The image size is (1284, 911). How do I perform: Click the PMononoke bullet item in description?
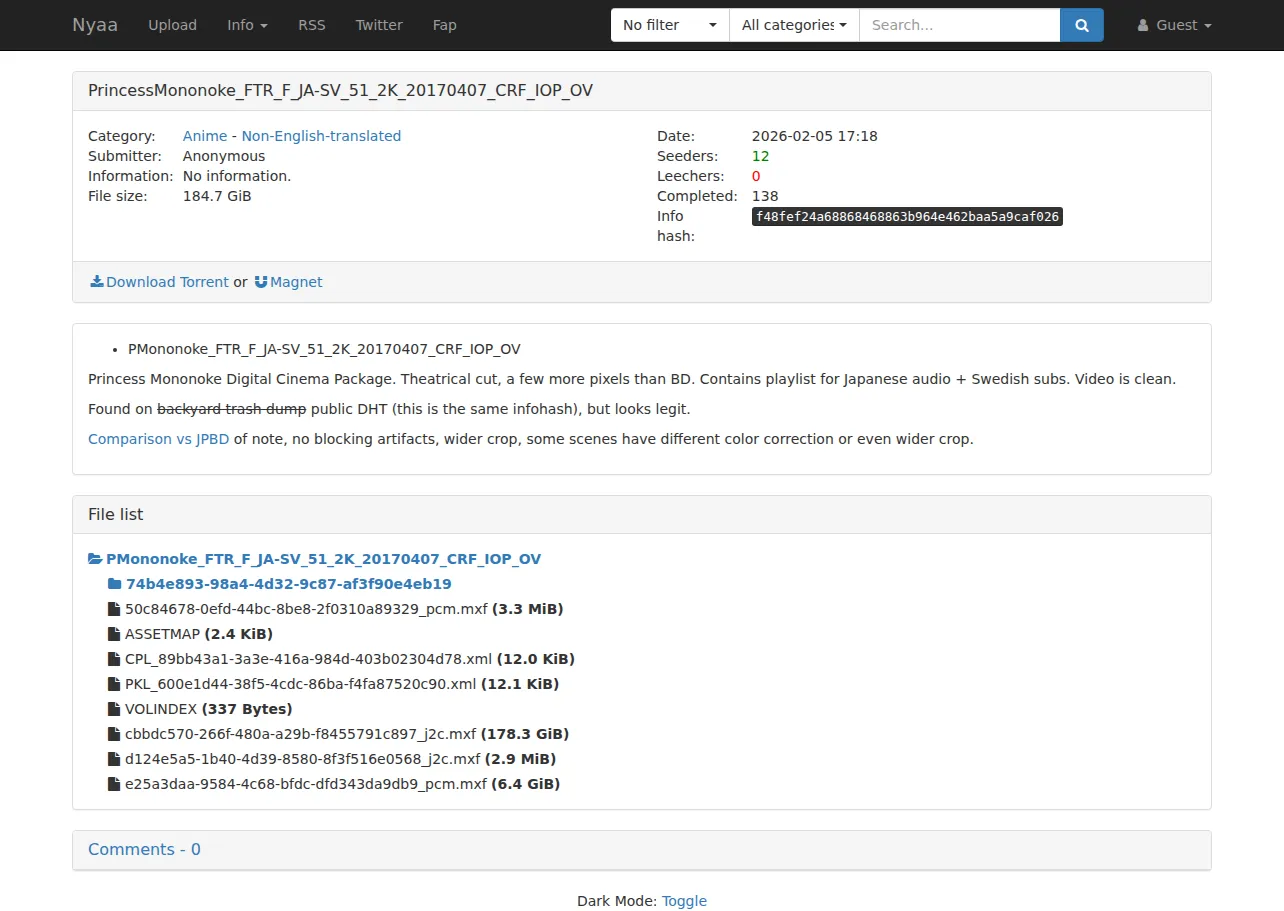click(x=324, y=349)
